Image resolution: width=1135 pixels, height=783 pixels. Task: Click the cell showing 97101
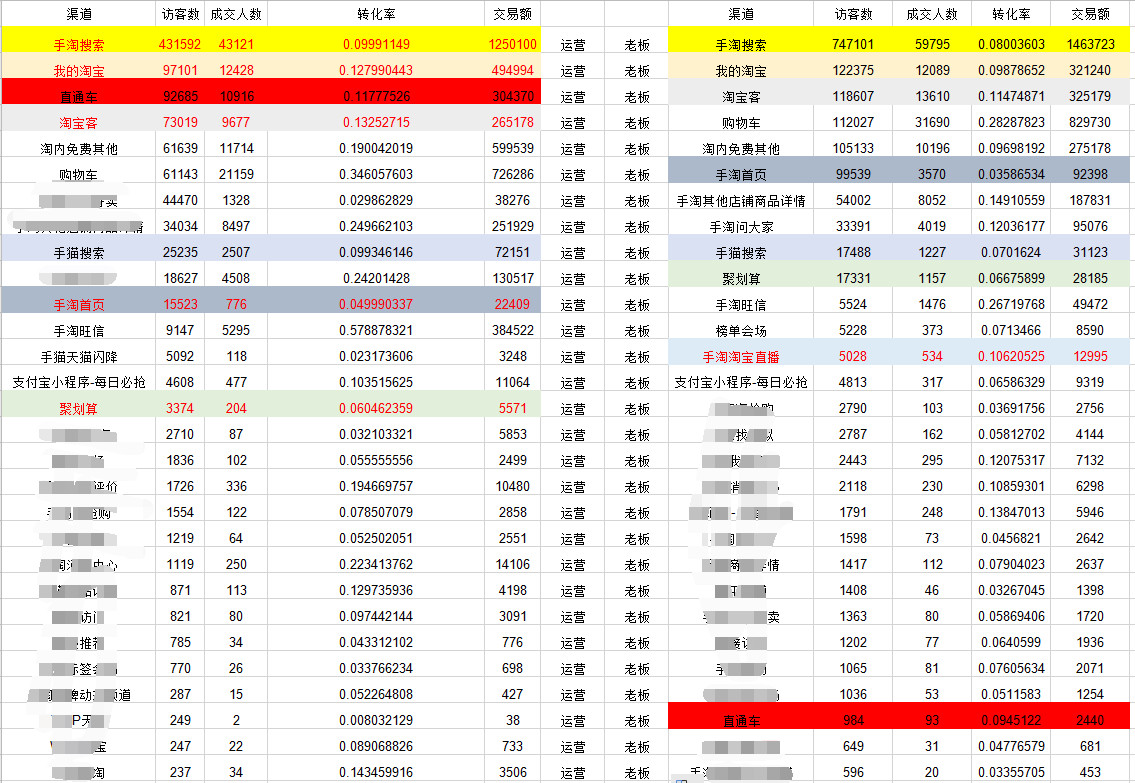click(180, 70)
